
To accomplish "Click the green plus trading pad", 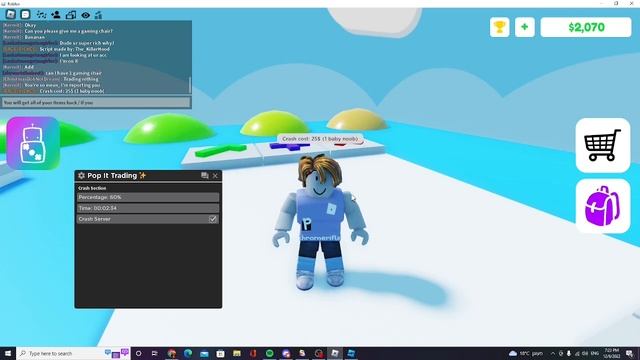I will coord(220,150).
